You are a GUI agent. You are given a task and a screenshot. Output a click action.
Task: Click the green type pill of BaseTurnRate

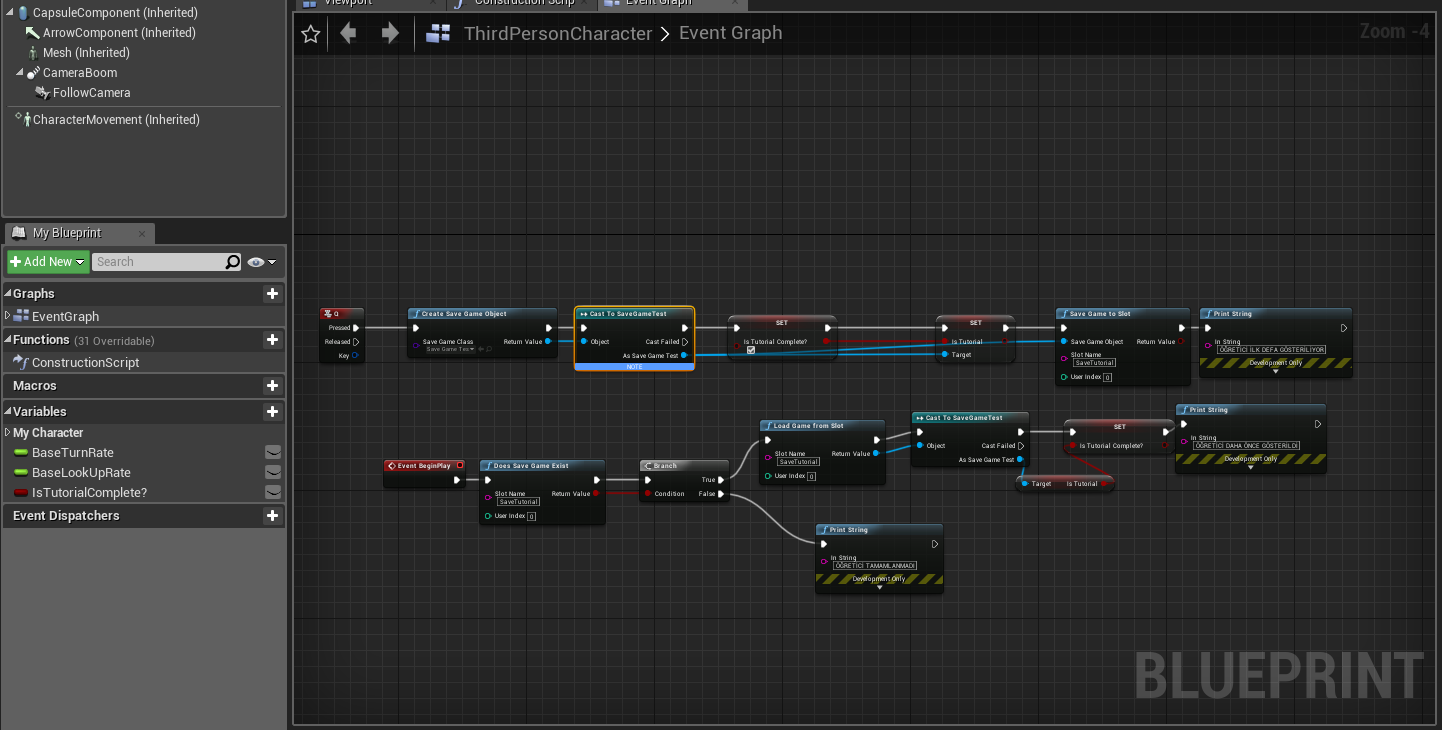click(21, 453)
